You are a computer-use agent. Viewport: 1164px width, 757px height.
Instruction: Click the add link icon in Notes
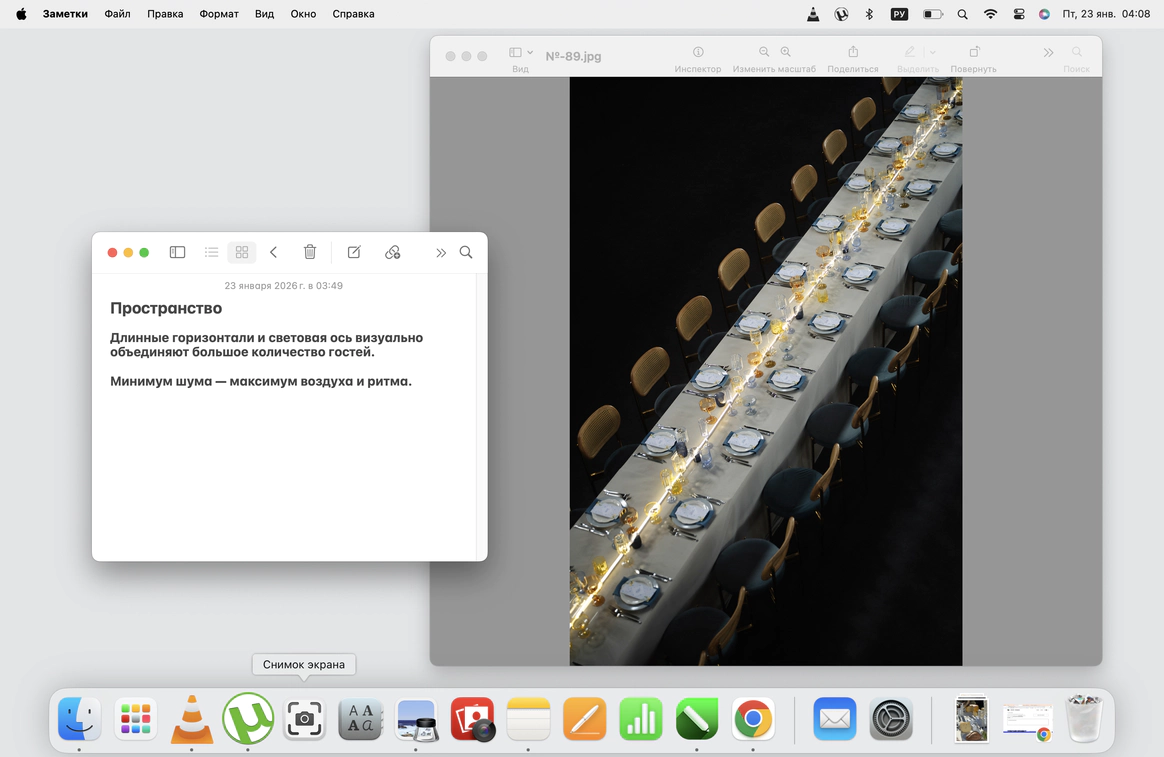(x=393, y=253)
